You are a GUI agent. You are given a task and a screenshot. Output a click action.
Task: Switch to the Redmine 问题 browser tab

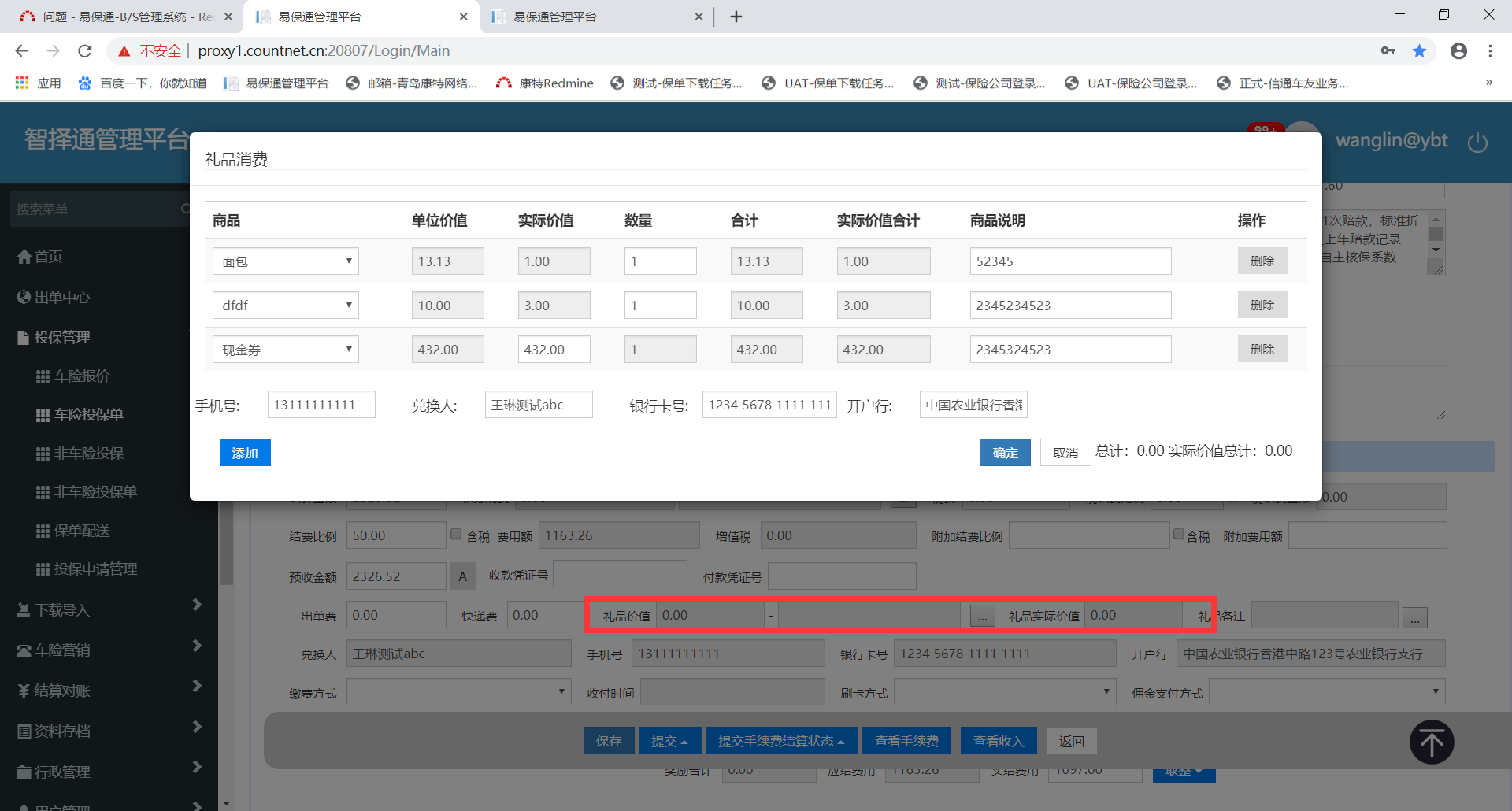pyautogui.click(x=126, y=17)
